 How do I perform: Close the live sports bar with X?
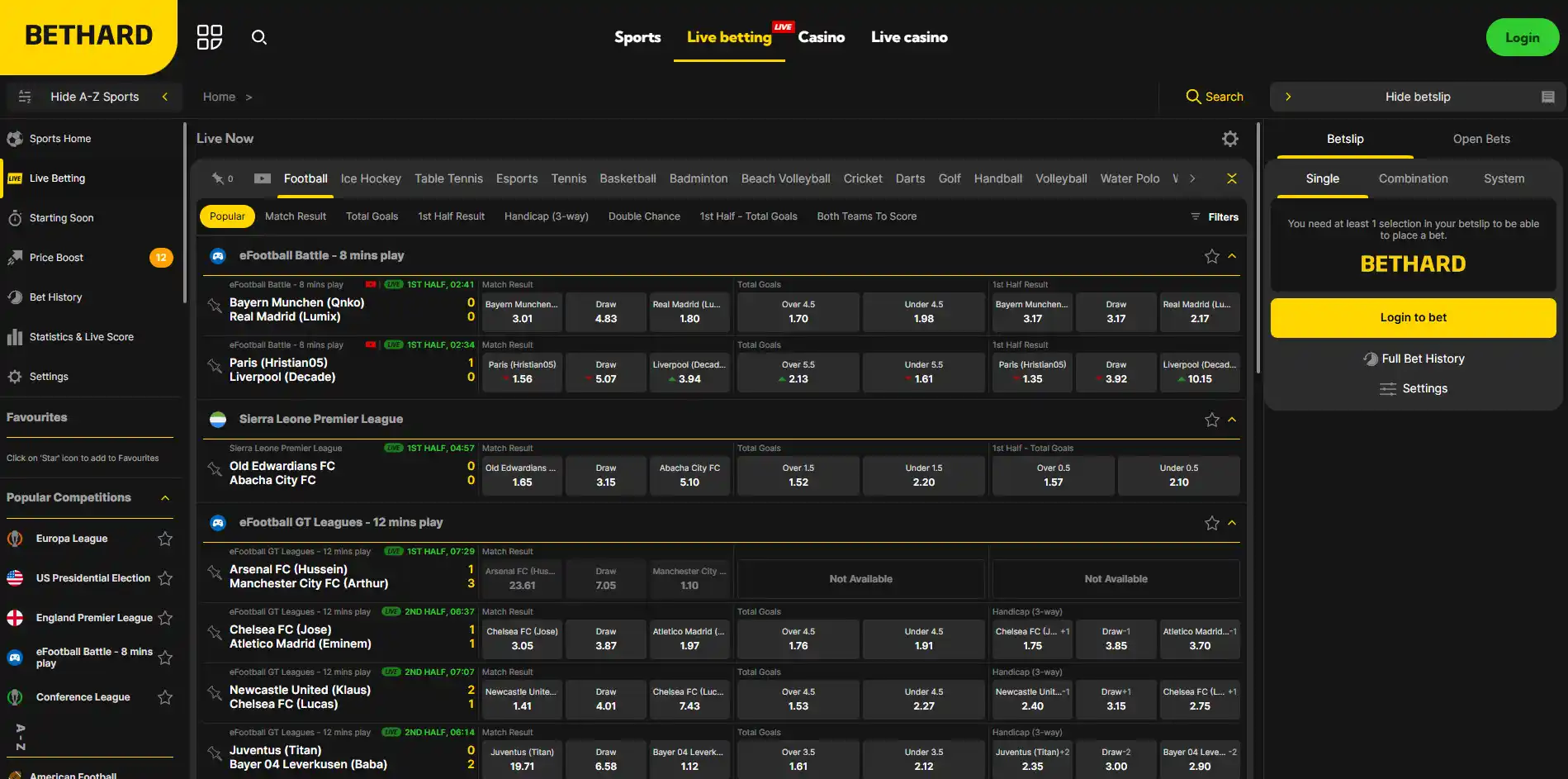1232,178
